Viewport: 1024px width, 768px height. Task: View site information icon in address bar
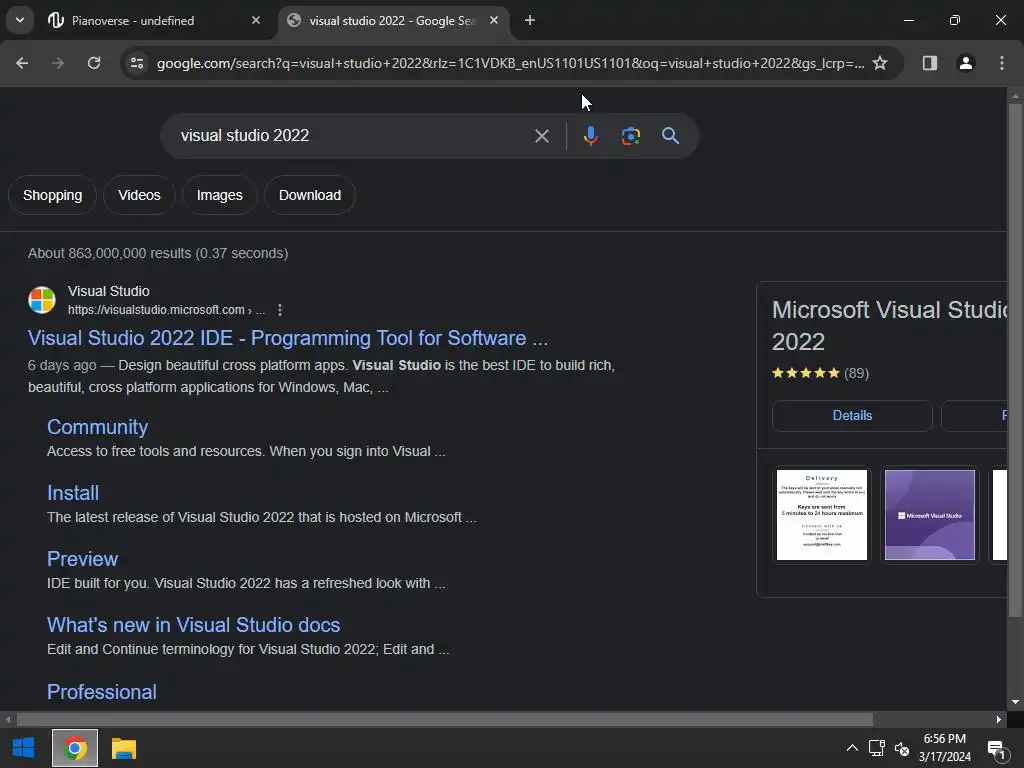137,63
